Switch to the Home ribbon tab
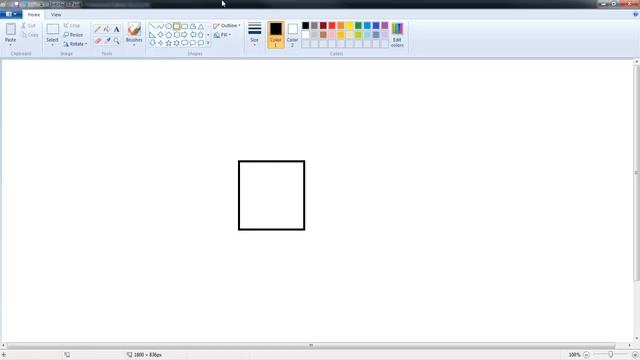The image size is (640, 360). [x=34, y=15]
